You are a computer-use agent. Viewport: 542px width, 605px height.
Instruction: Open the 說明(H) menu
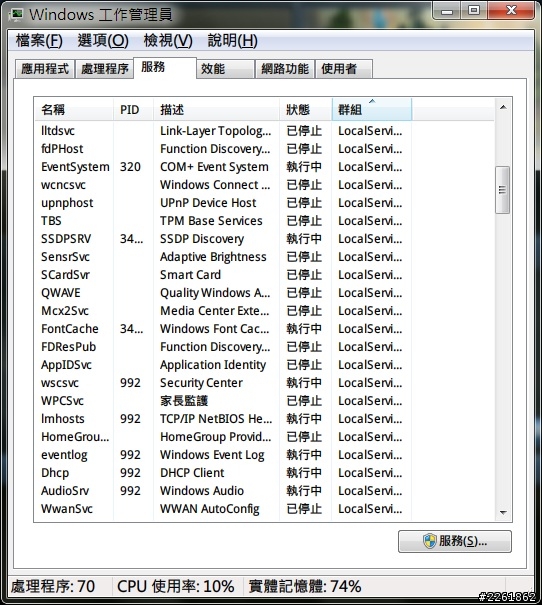pyautogui.click(x=232, y=41)
